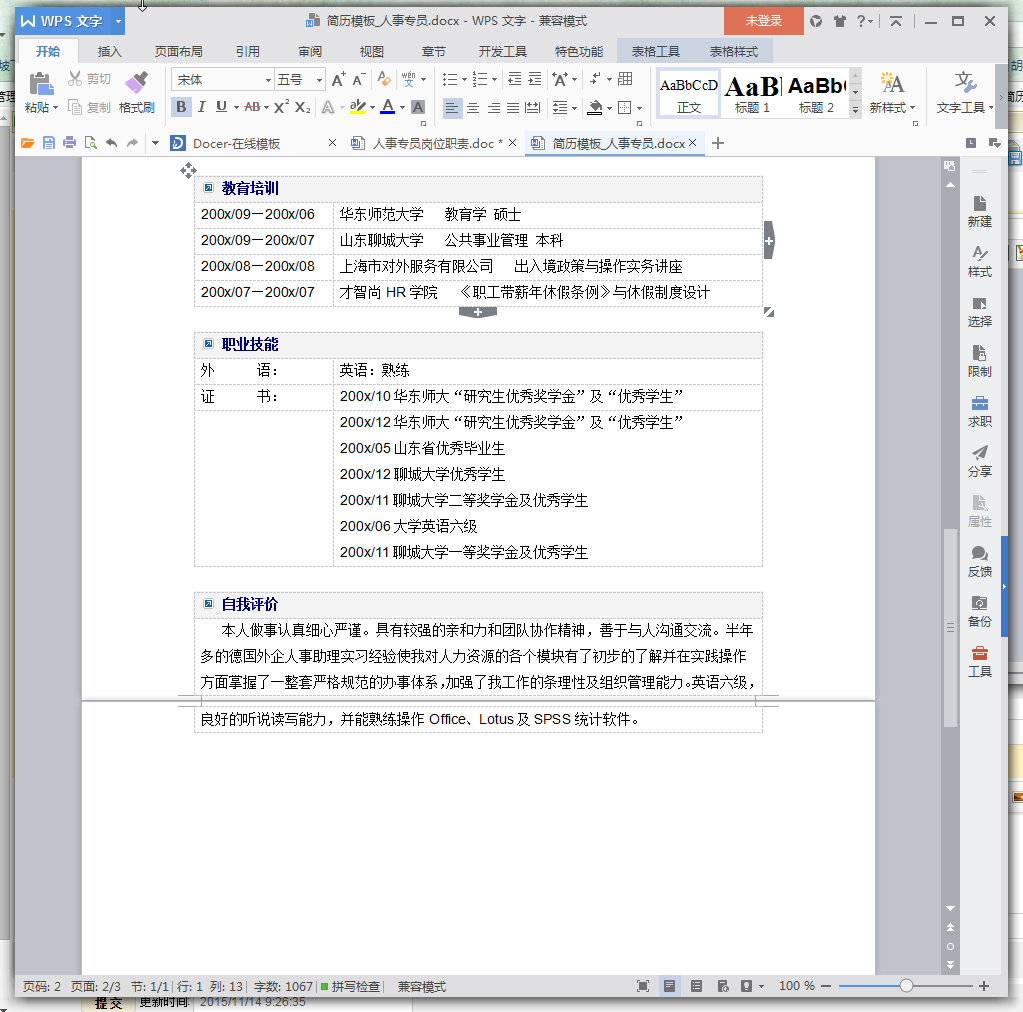Apply subscript formatting

302,107
